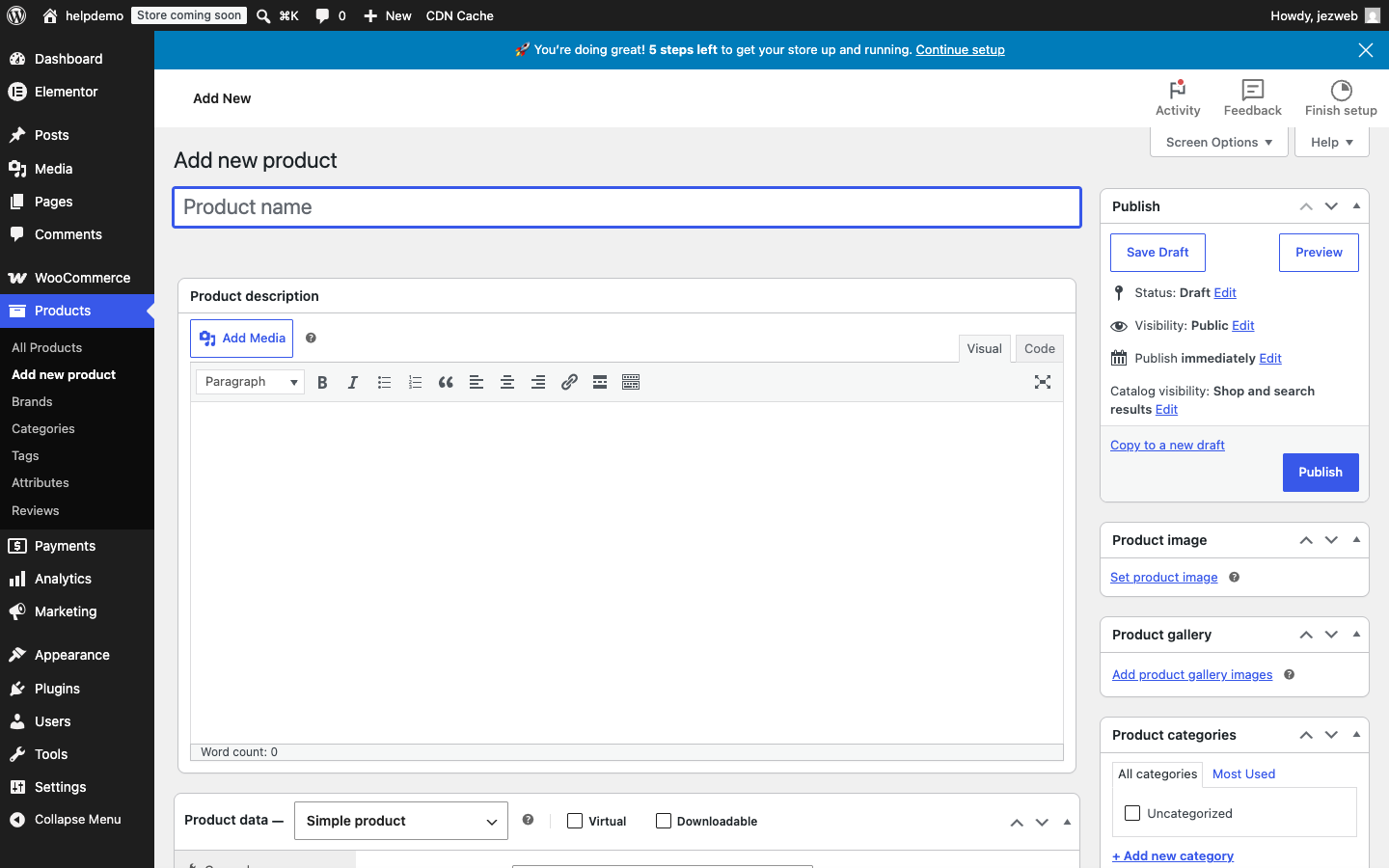Open the Activity panel

tap(1178, 98)
